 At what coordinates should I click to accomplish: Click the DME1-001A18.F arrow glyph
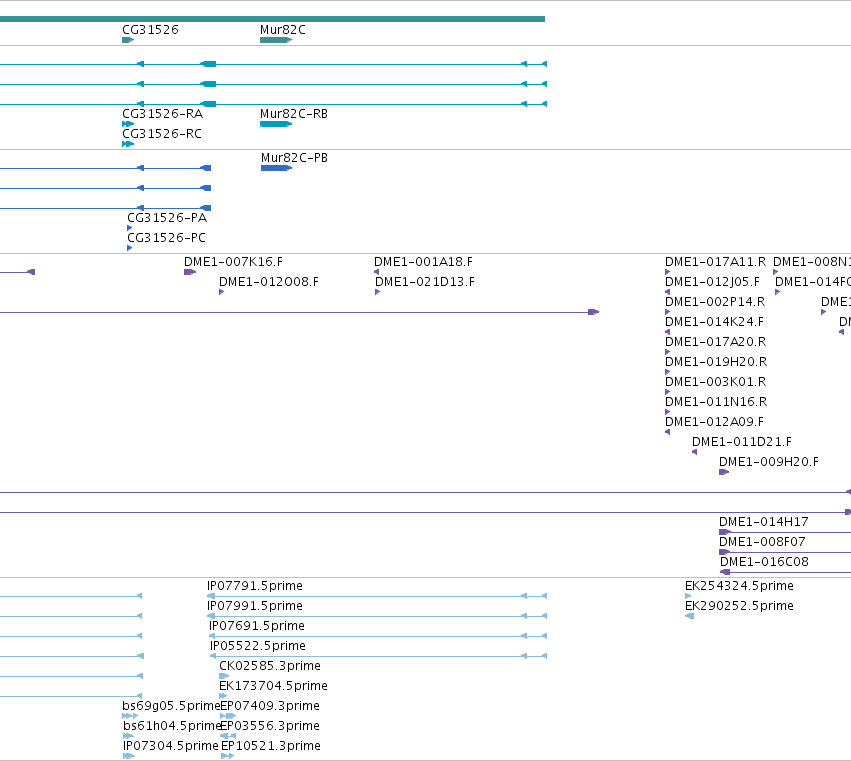click(377, 272)
